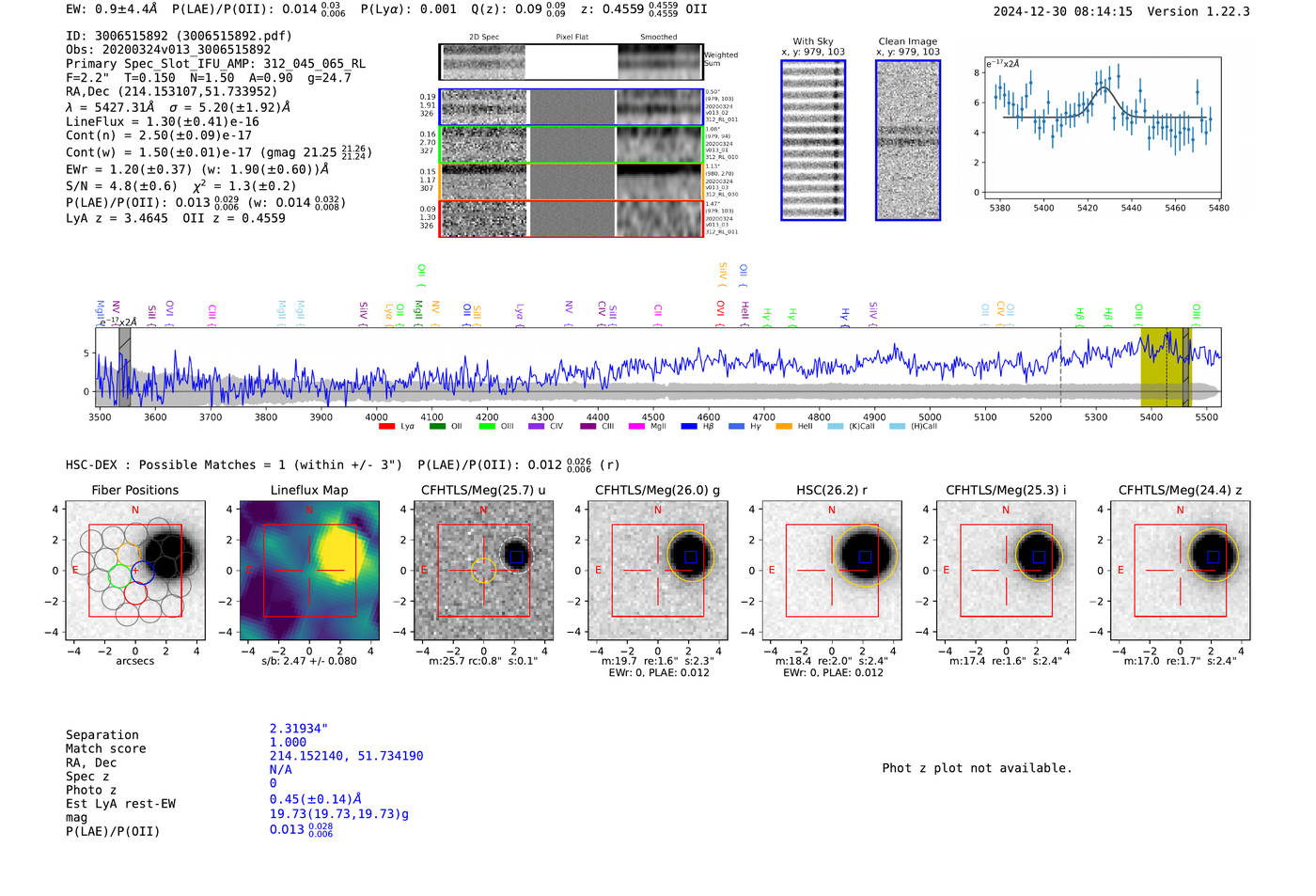Click the dark green OII legend swatch
The width and height of the screenshot is (1316, 896).
pos(437,426)
